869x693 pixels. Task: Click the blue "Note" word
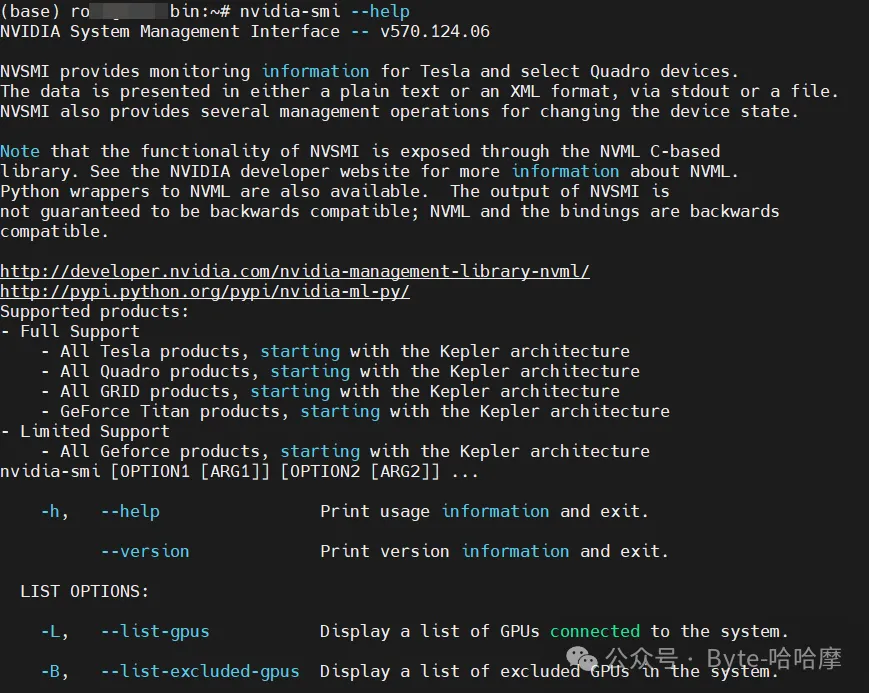tap(20, 151)
